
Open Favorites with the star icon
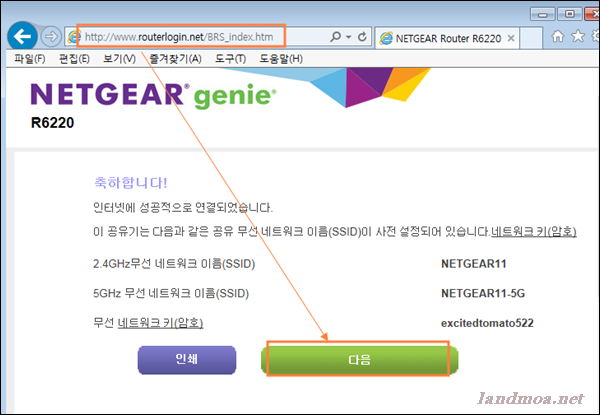click(578, 36)
